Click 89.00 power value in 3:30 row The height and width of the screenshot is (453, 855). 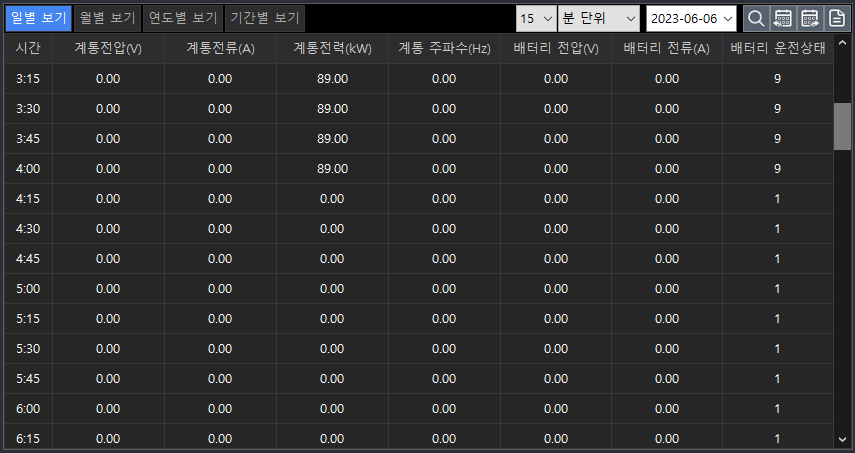pyautogui.click(x=332, y=108)
